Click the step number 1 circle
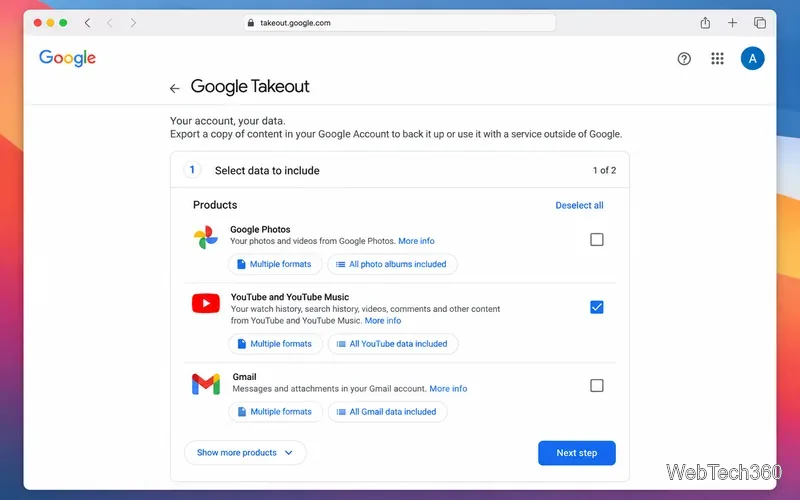Screen dimensions: 800x500 point(192,170)
